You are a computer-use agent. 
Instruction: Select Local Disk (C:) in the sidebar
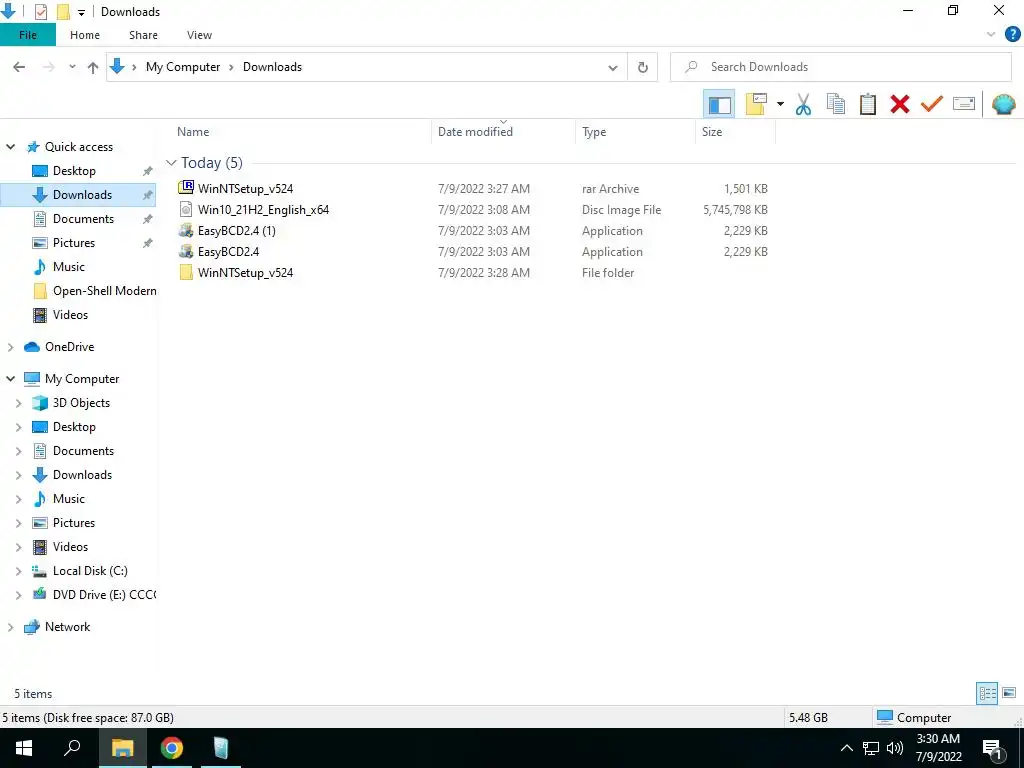click(89, 571)
